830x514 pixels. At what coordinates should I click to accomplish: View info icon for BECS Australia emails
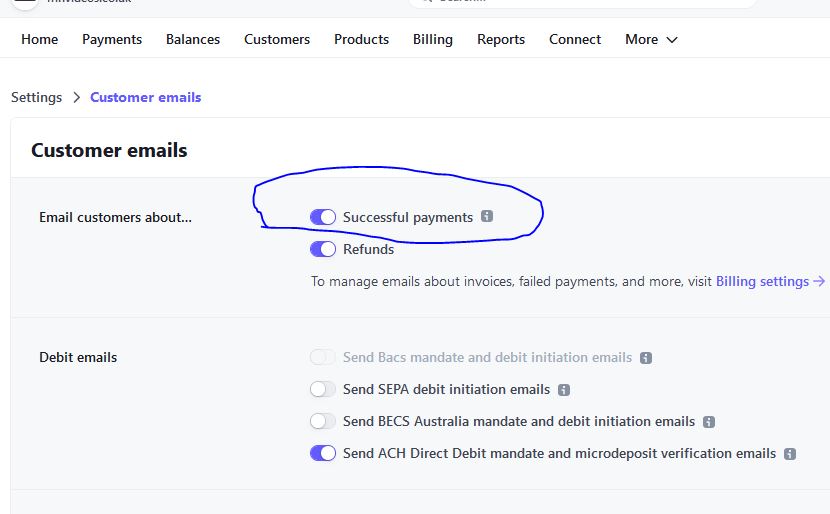(x=709, y=422)
